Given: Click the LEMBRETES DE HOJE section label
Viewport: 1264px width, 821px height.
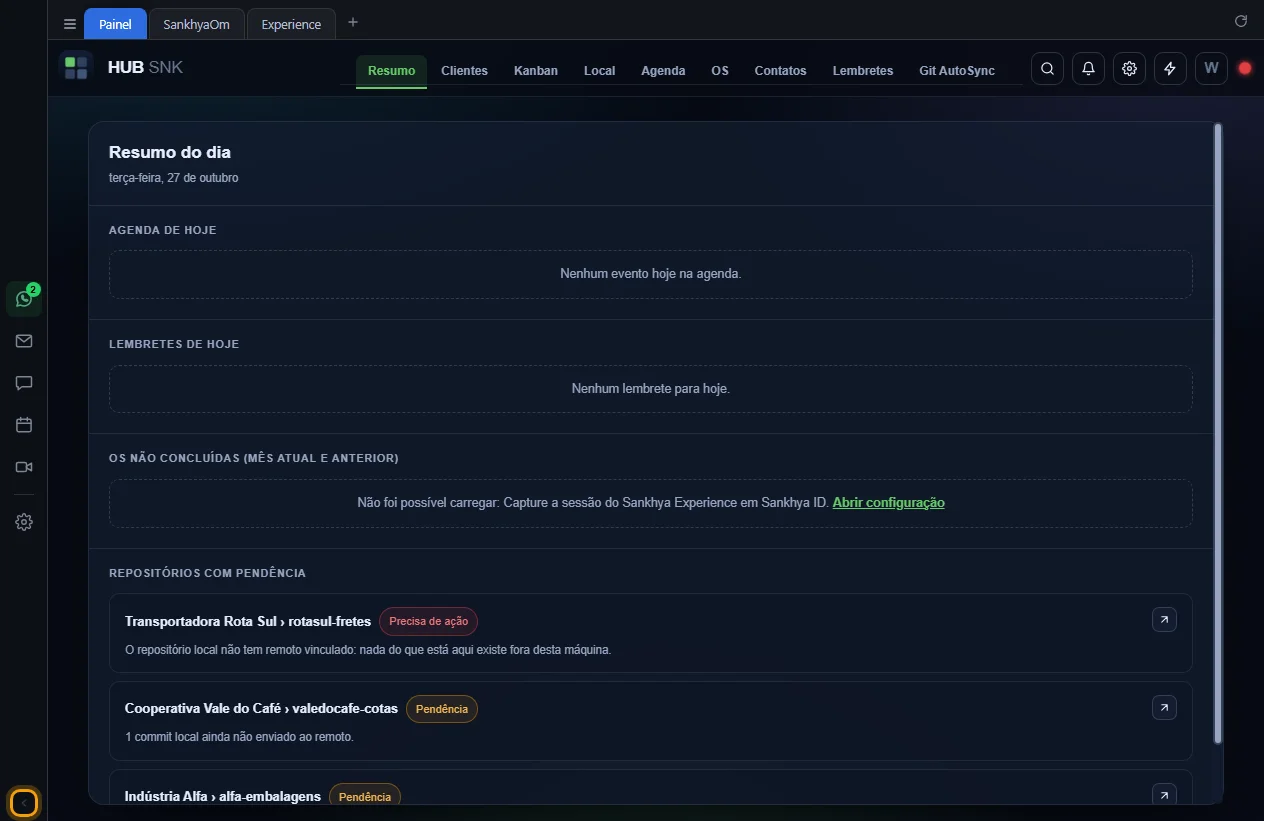Looking at the screenshot, I should click(174, 344).
